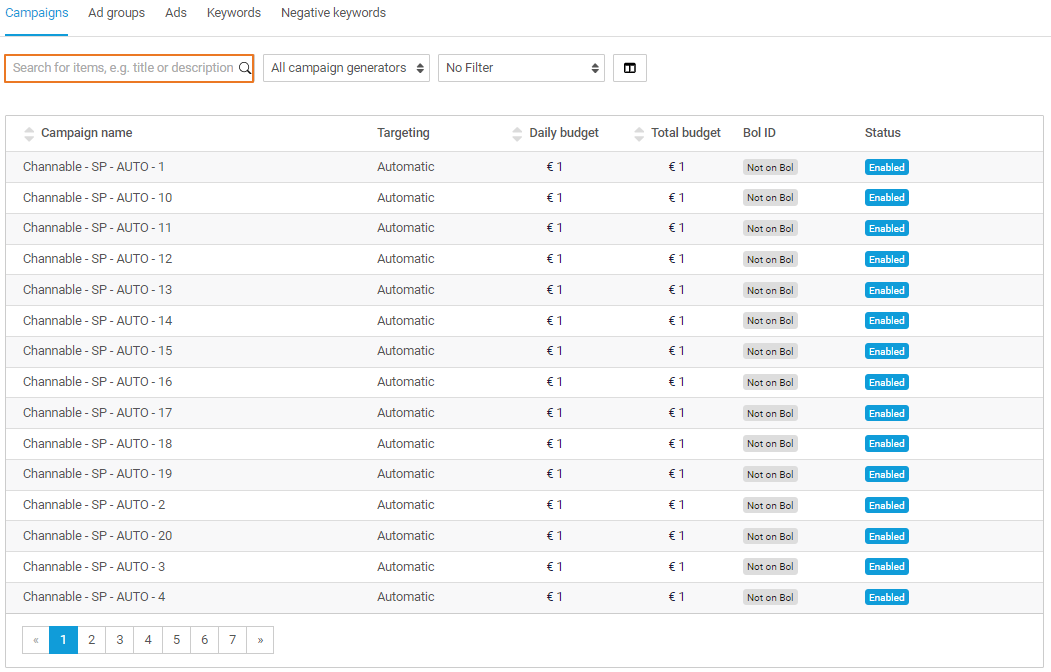
Task: Sort by Campaign name arrows
Action: (x=29, y=134)
